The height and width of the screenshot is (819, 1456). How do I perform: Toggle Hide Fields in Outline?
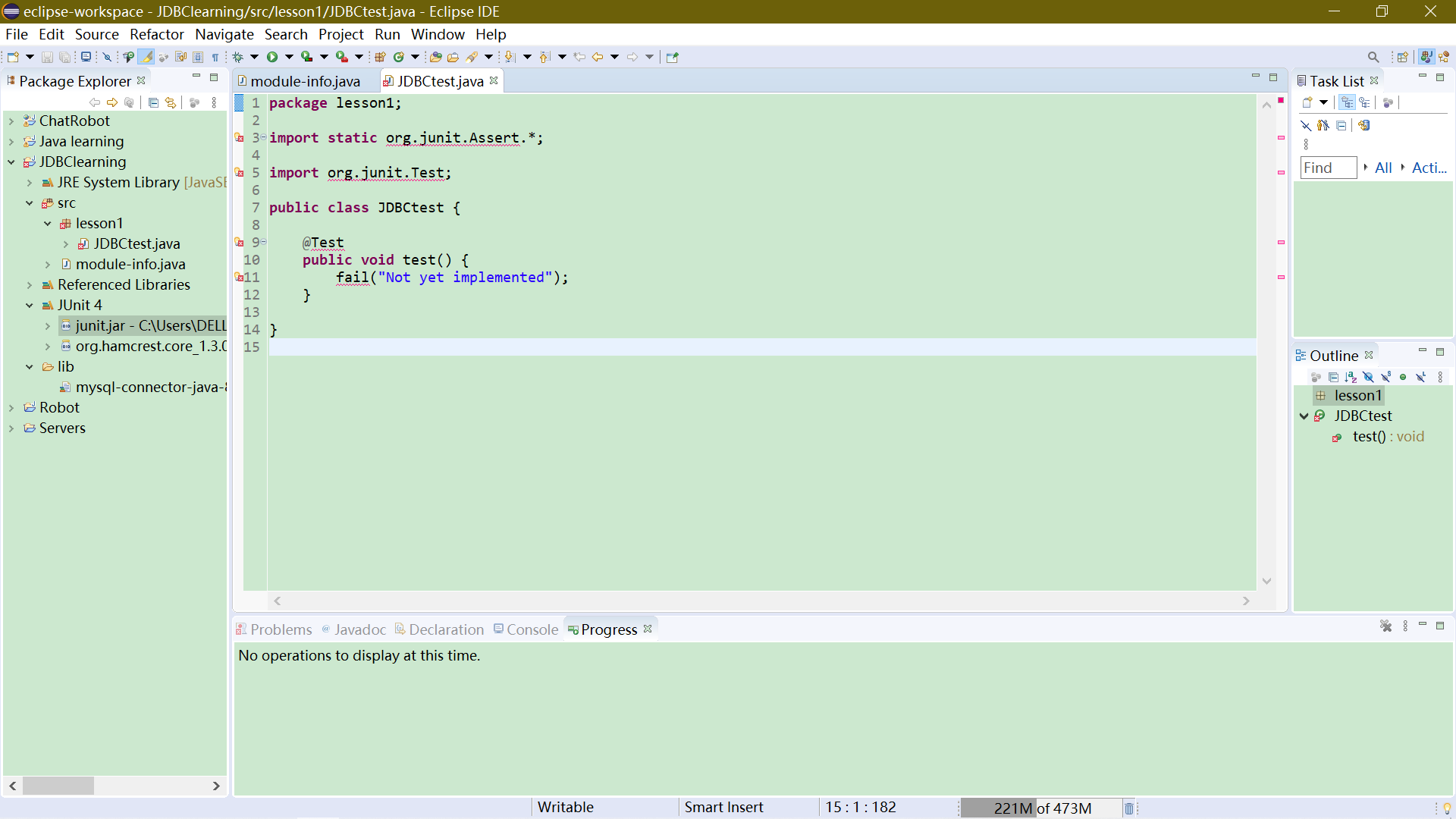point(1368,377)
